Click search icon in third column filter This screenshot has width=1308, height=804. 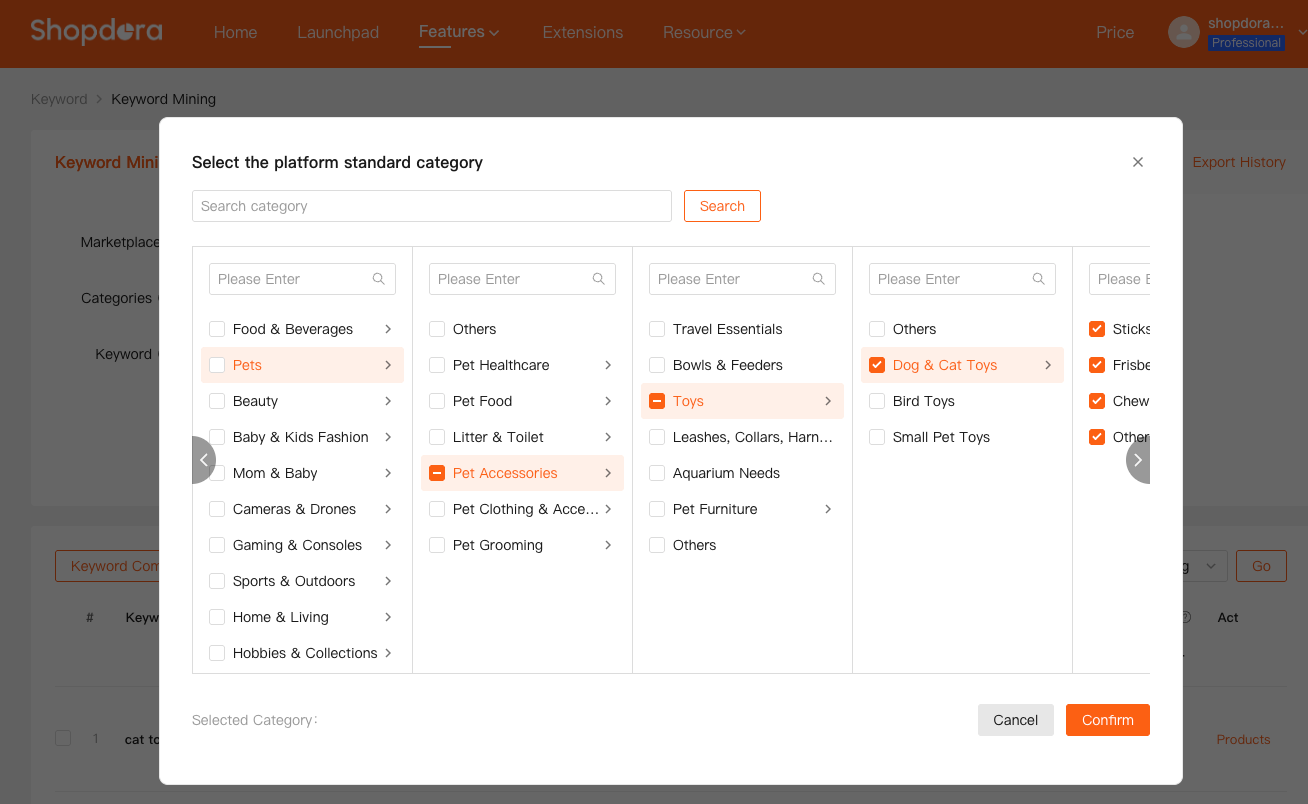tap(819, 279)
